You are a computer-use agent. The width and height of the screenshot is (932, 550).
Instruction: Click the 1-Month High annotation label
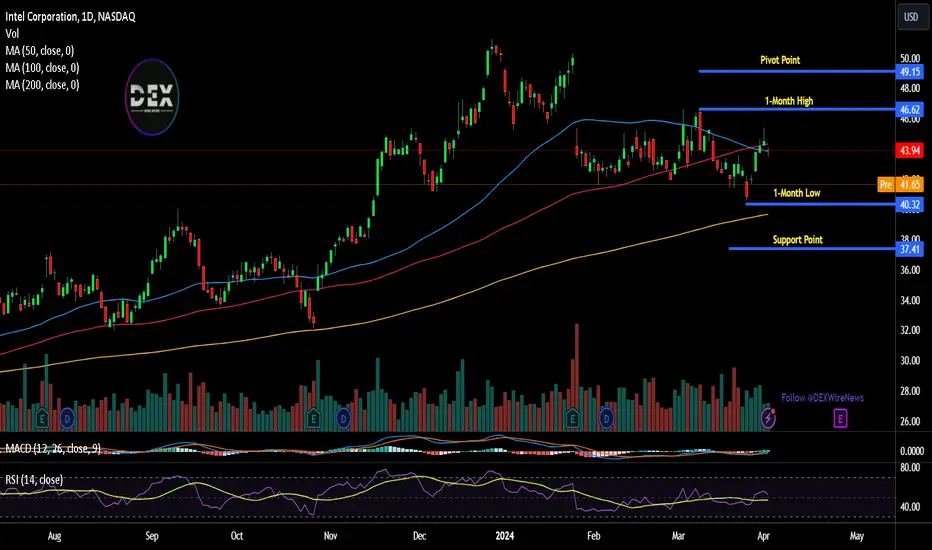pos(789,101)
